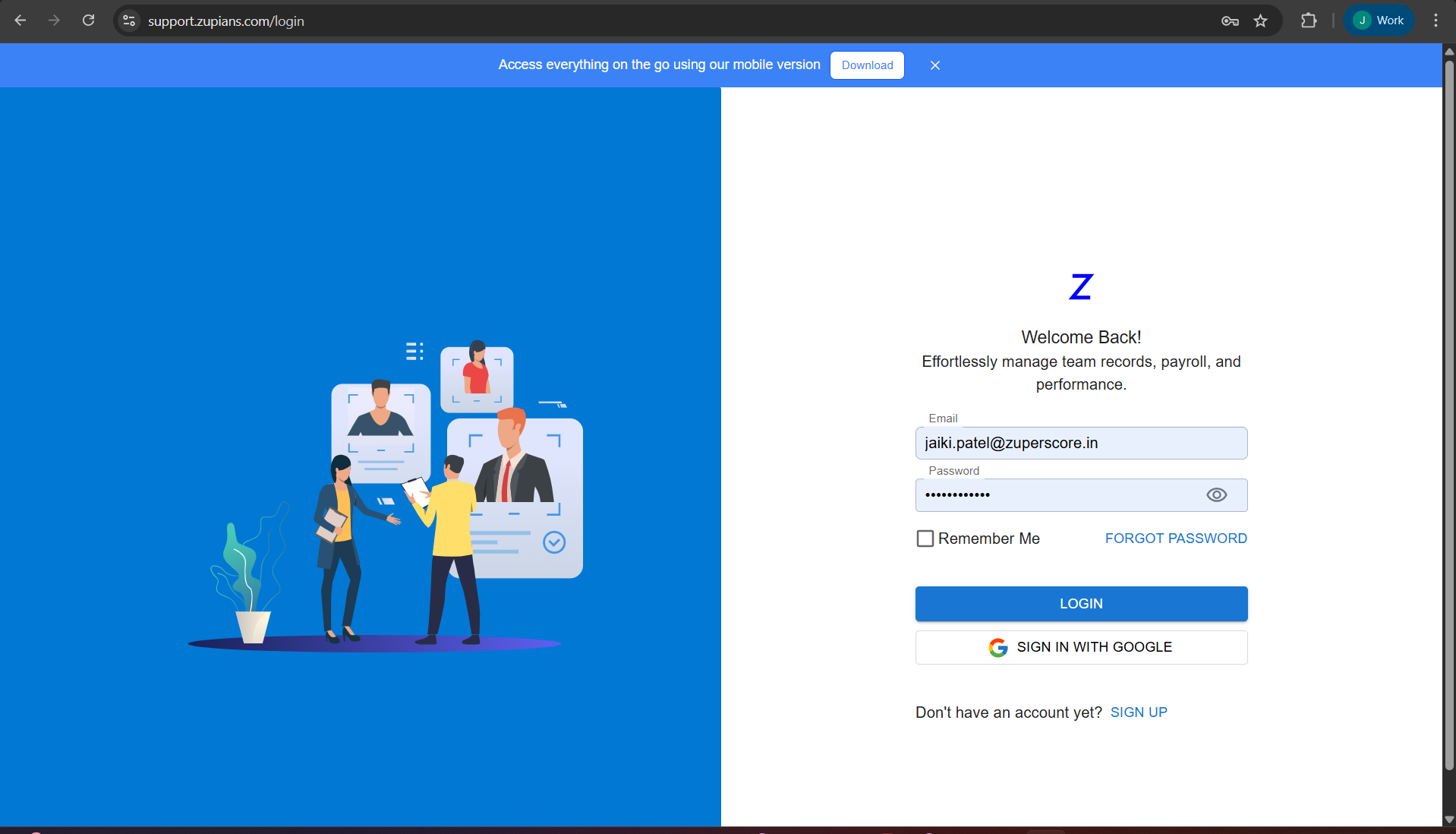Open the browser extensions icon
1456x834 pixels.
tap(1309, 21)
